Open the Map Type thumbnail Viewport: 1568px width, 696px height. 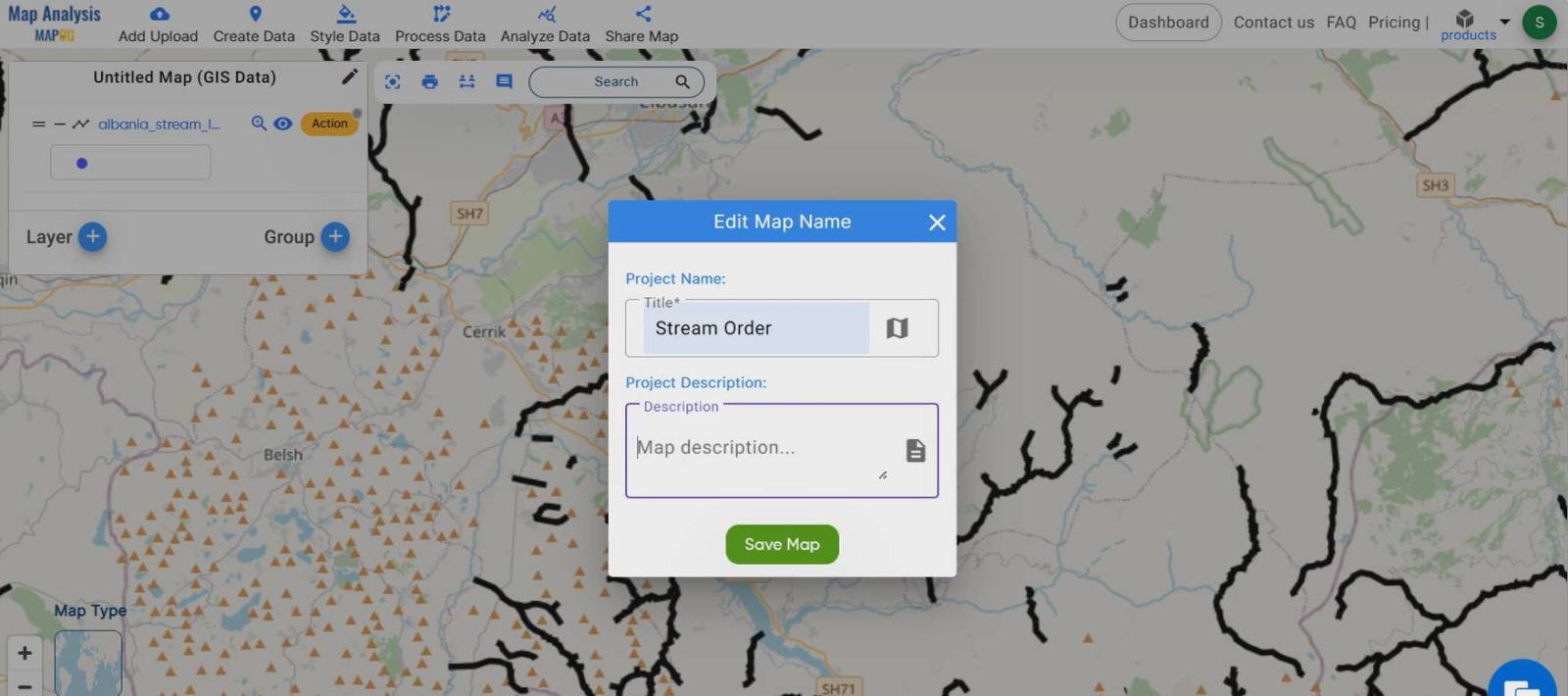(x=88, y=663)
